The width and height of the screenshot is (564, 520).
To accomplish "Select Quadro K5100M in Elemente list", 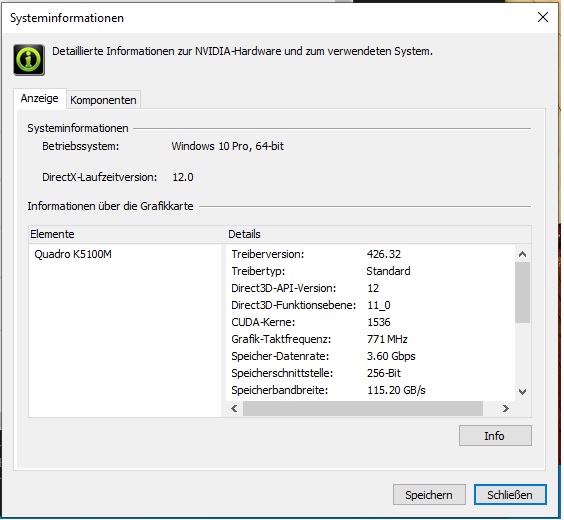I will [73, 254].
